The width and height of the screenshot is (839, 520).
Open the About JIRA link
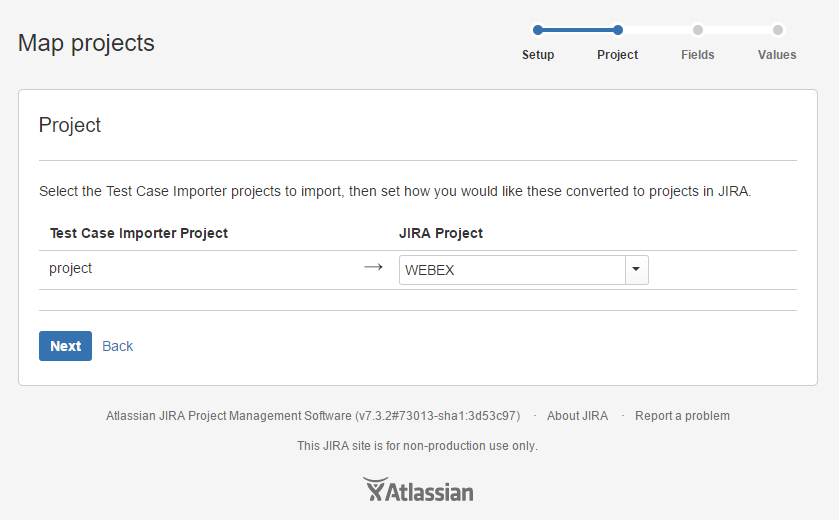(x=577, y=416)
